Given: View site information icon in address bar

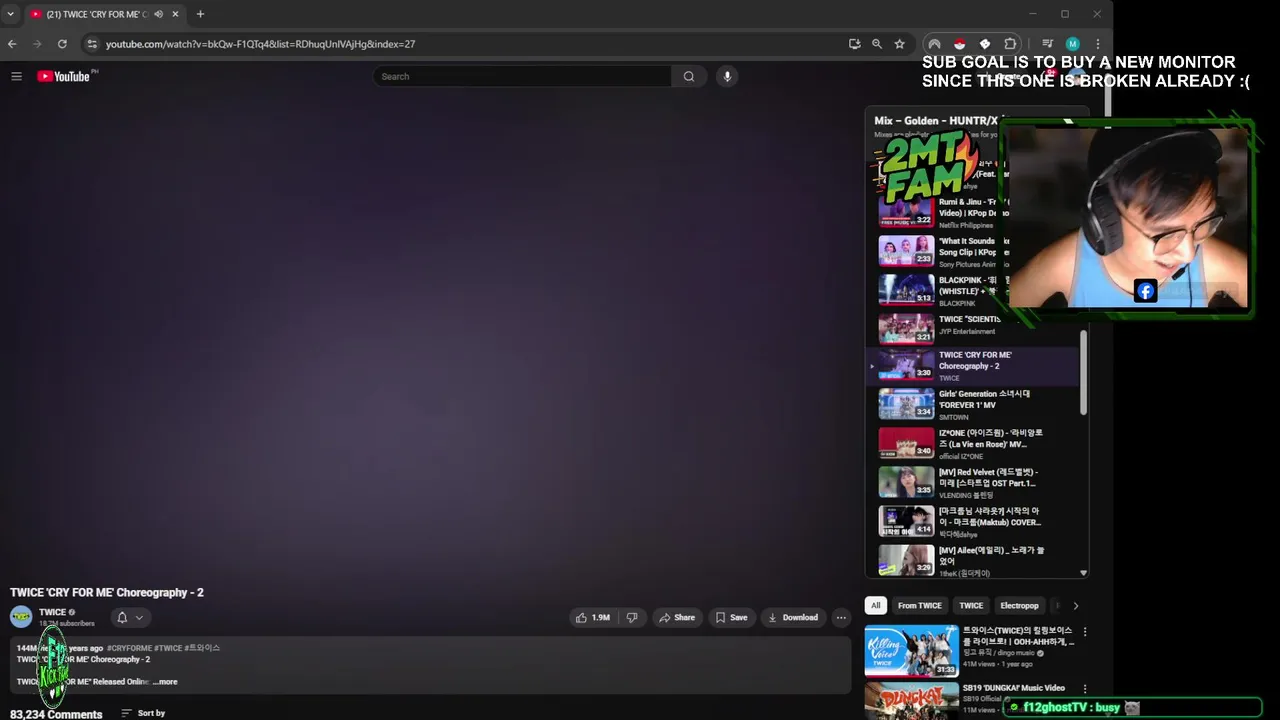Looking at the screenshot, I should [x=92, y=44].
